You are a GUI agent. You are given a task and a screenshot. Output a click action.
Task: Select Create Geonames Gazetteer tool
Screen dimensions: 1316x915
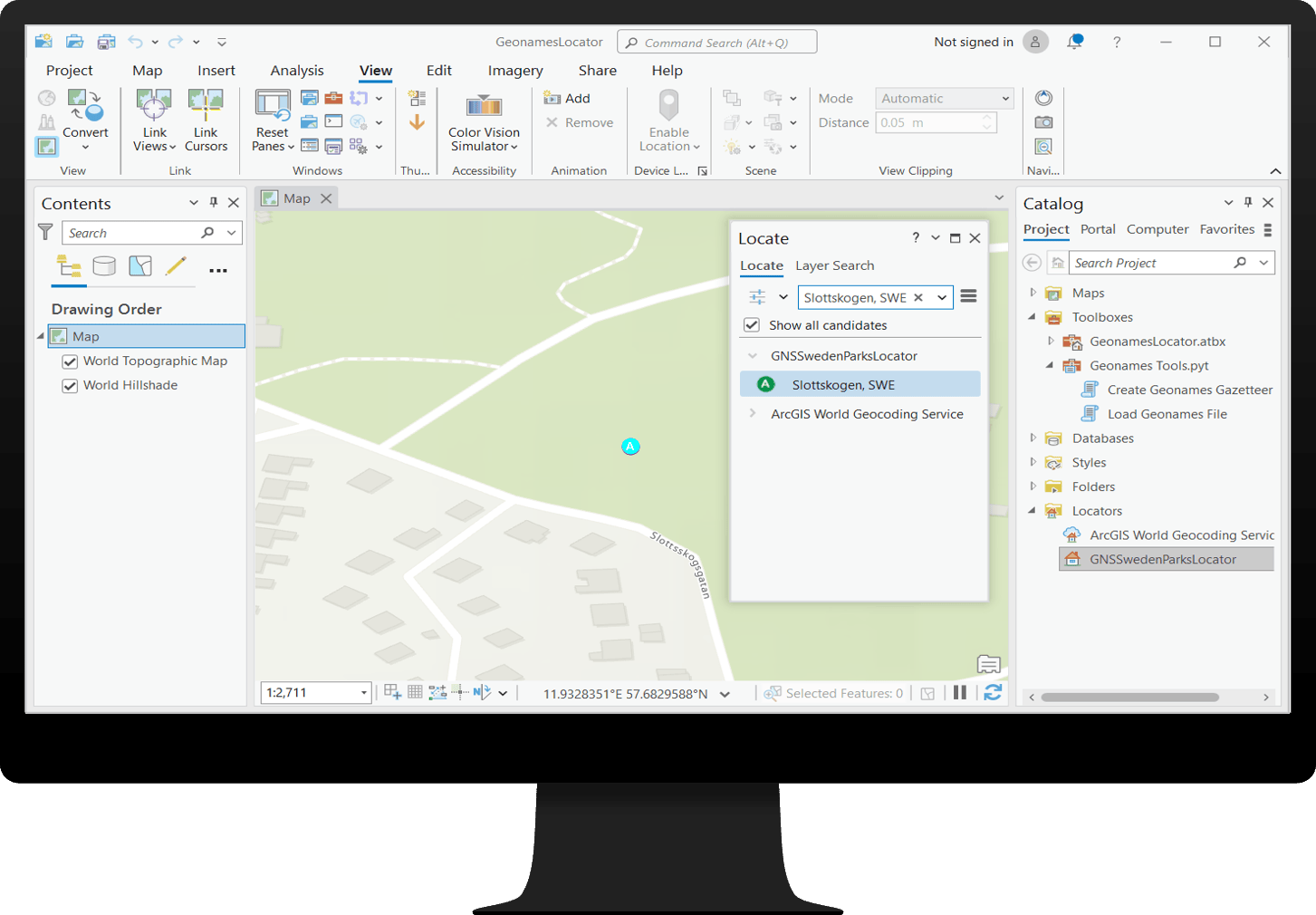[x=1189, y=390]
